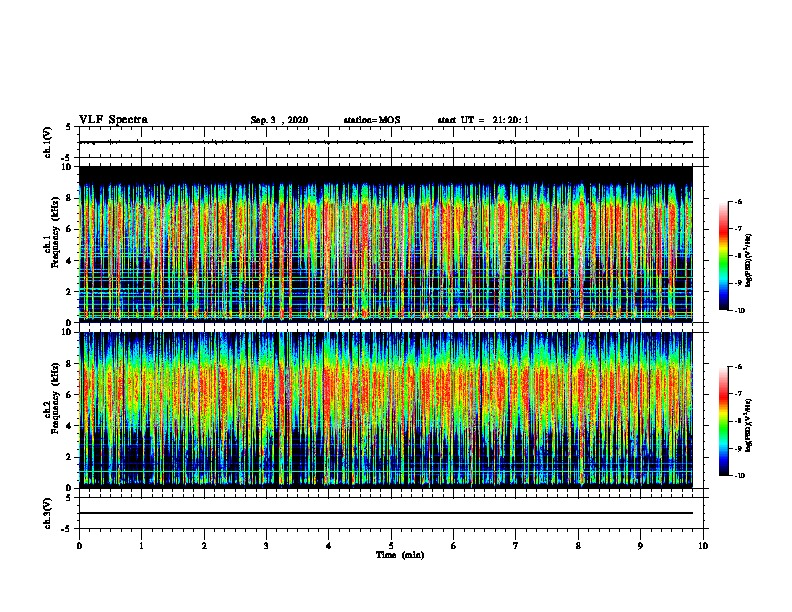
Task: Click the ch.3(V) flat waveform panel
Action: 391,513
